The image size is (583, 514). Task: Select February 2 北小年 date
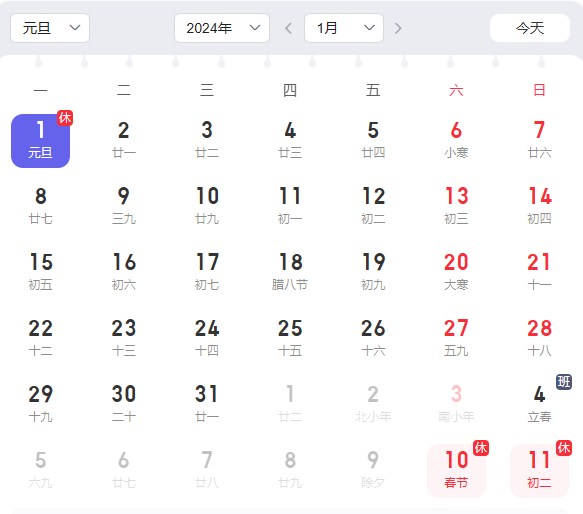(x=373, y=405)
